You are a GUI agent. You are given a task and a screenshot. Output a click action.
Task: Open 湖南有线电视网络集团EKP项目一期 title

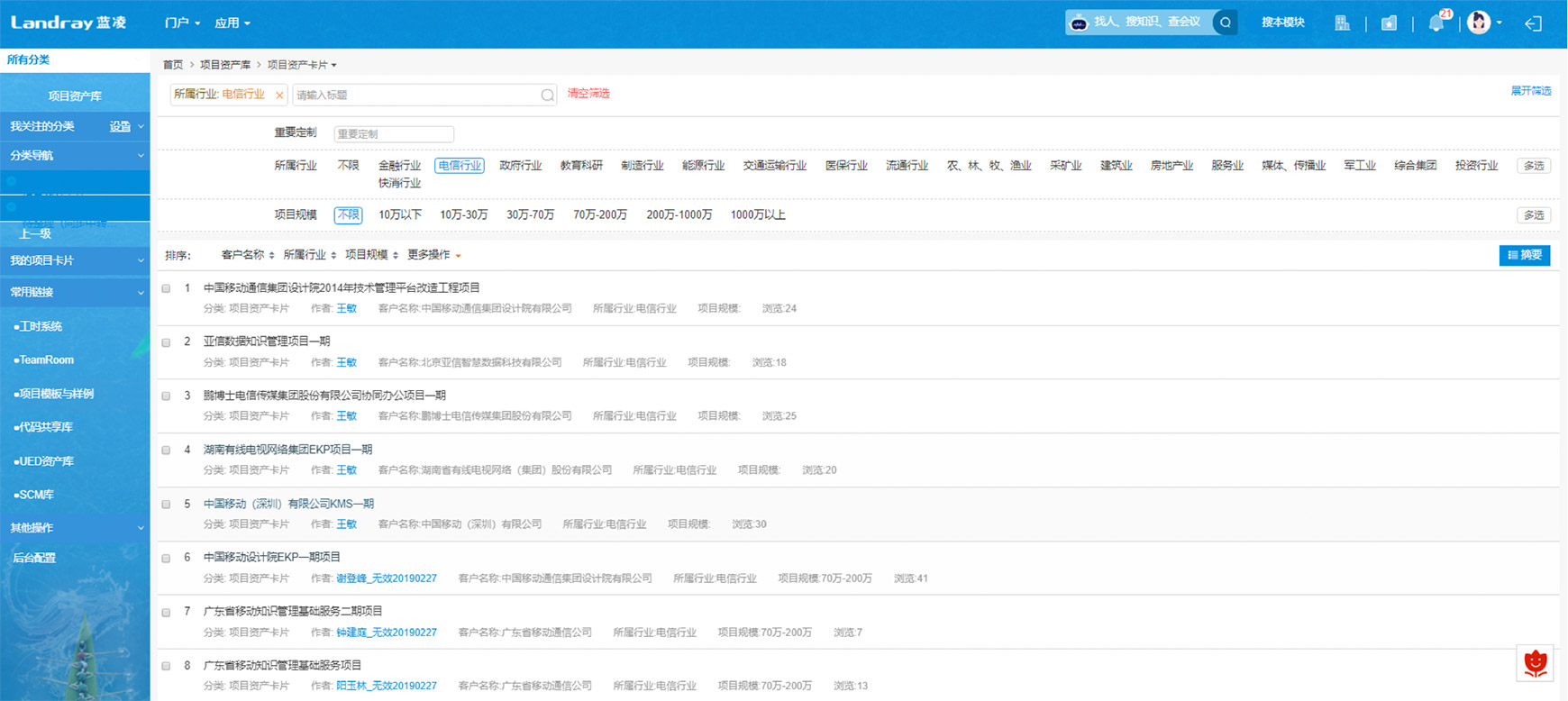tap(287, 450)
